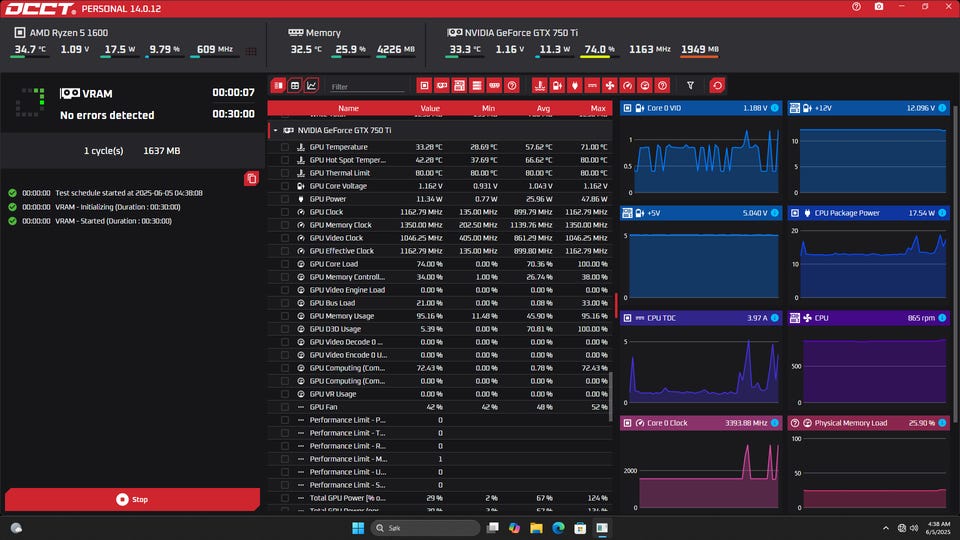The image size is (960, 540).
Task: Toggle storage hardware filter icon
Action: point(477,86)
